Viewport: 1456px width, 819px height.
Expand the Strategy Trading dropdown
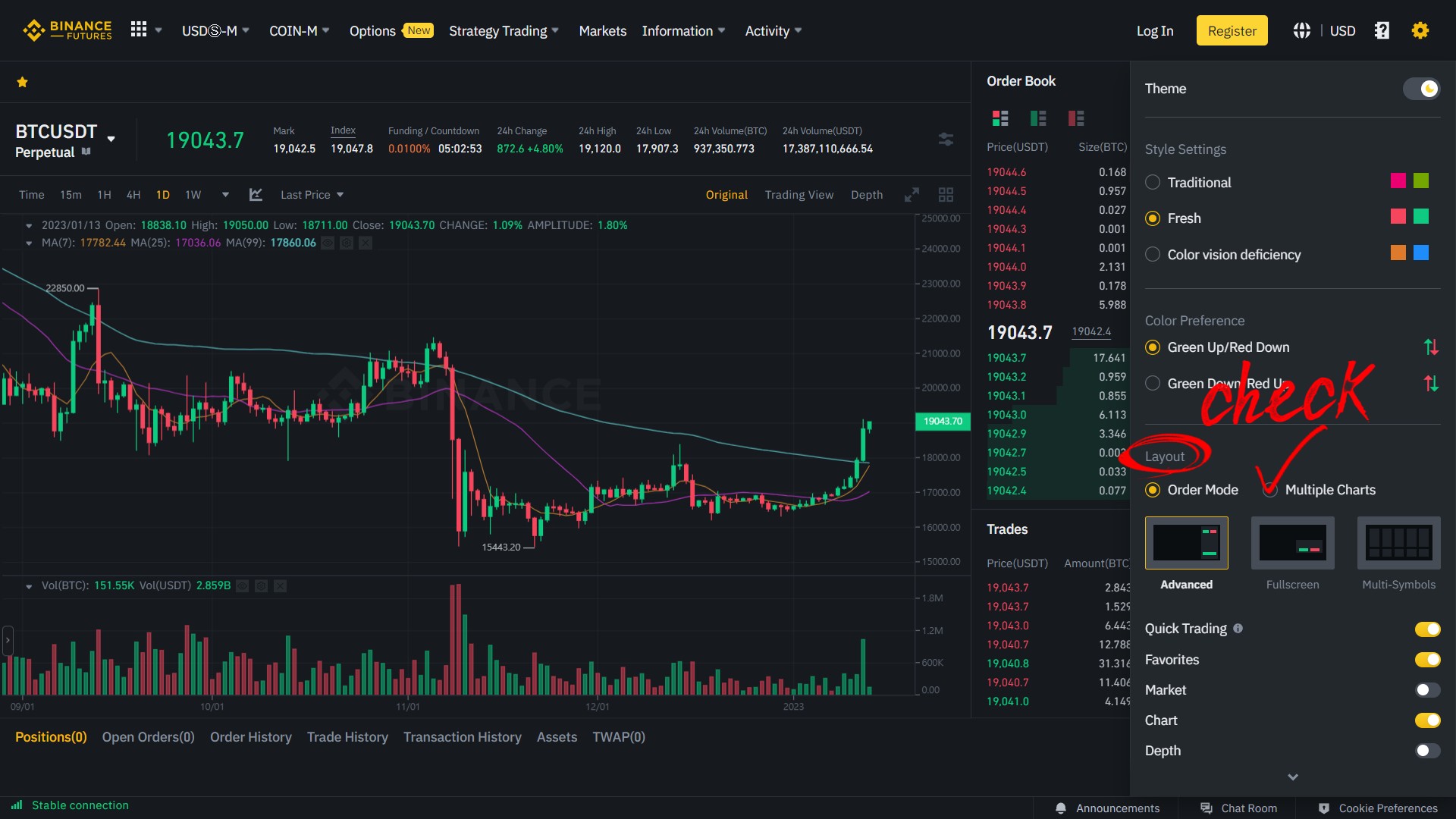[x=504, y=31]
